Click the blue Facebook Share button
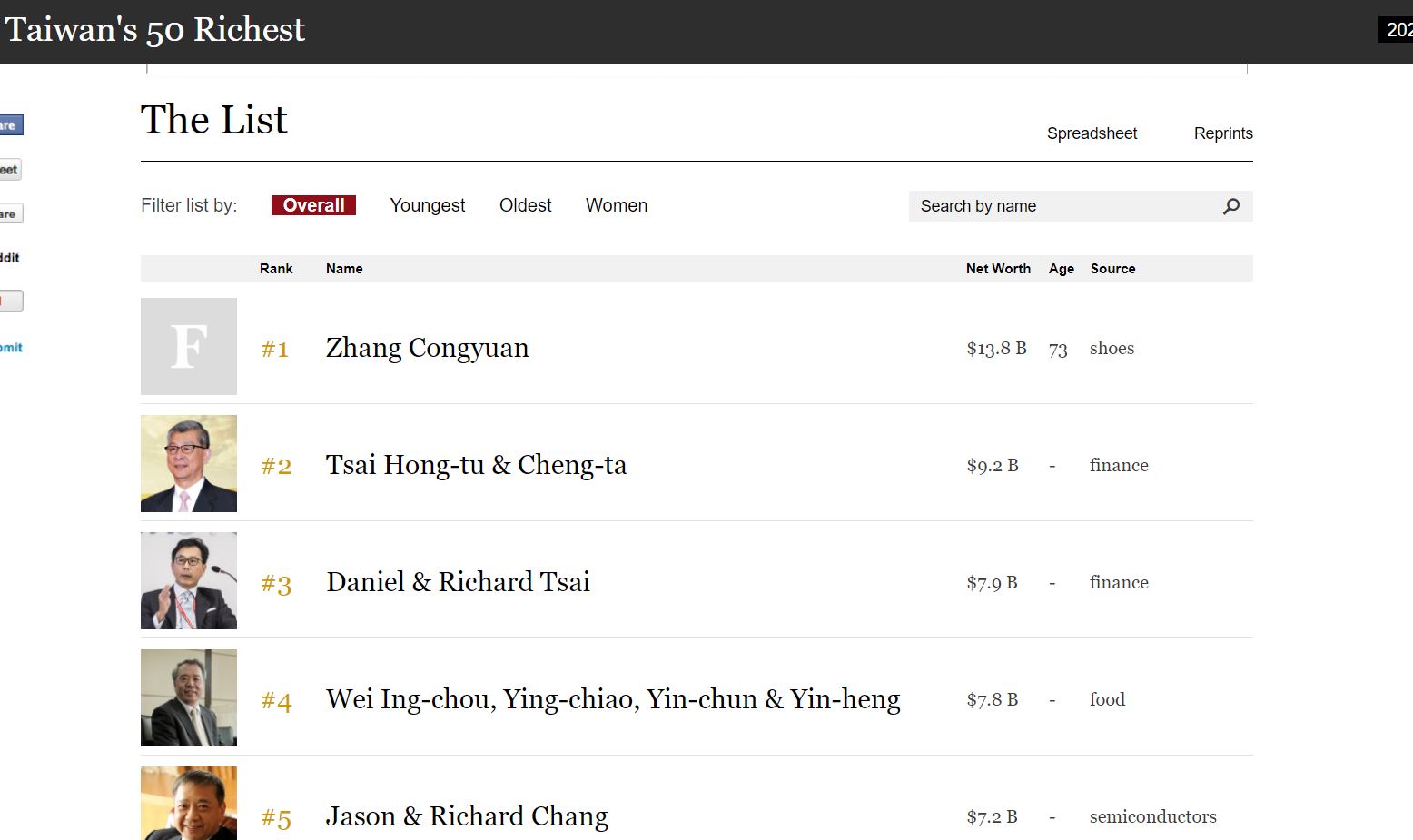 point(11,125)
